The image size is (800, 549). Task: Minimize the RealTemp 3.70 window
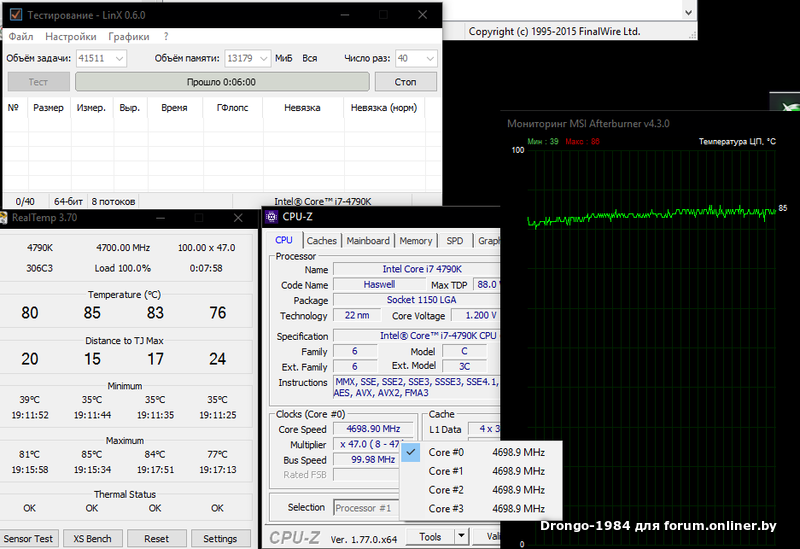coord(159,217)
